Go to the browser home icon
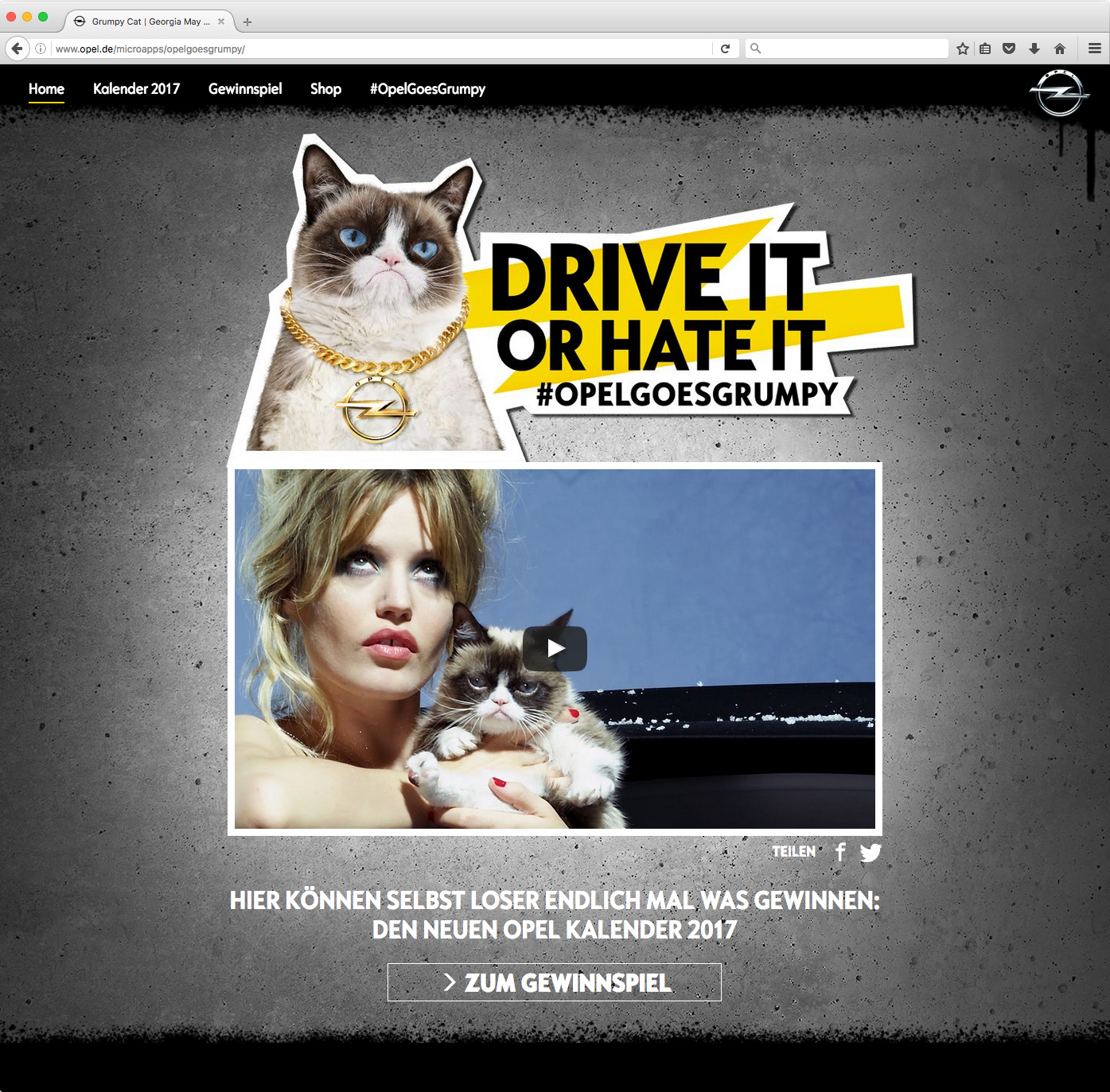Image resolution: width=1110 pixels, height=1092 pixels. coord(1060,49)
